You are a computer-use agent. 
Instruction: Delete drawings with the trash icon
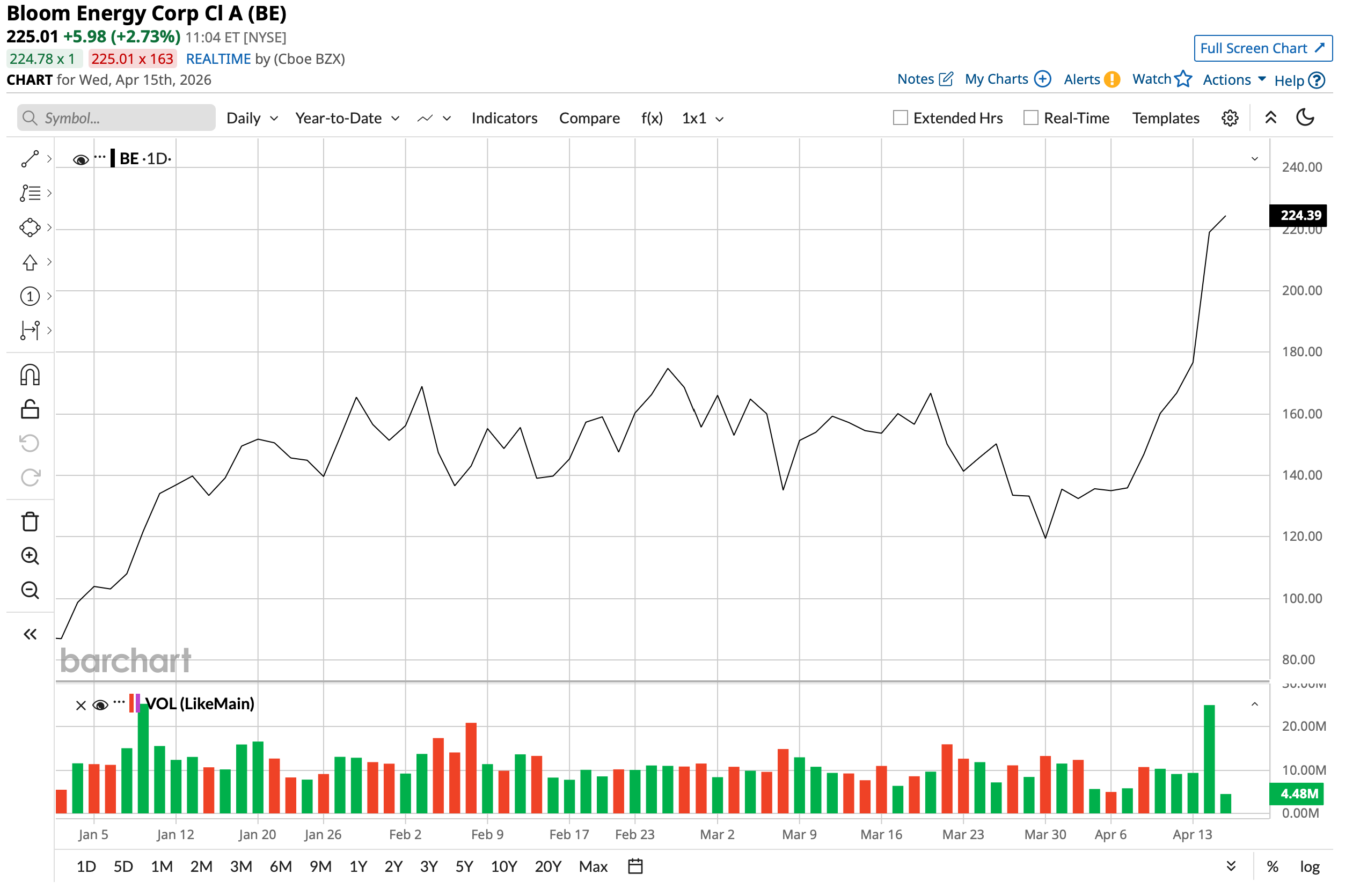click(30, 522)
